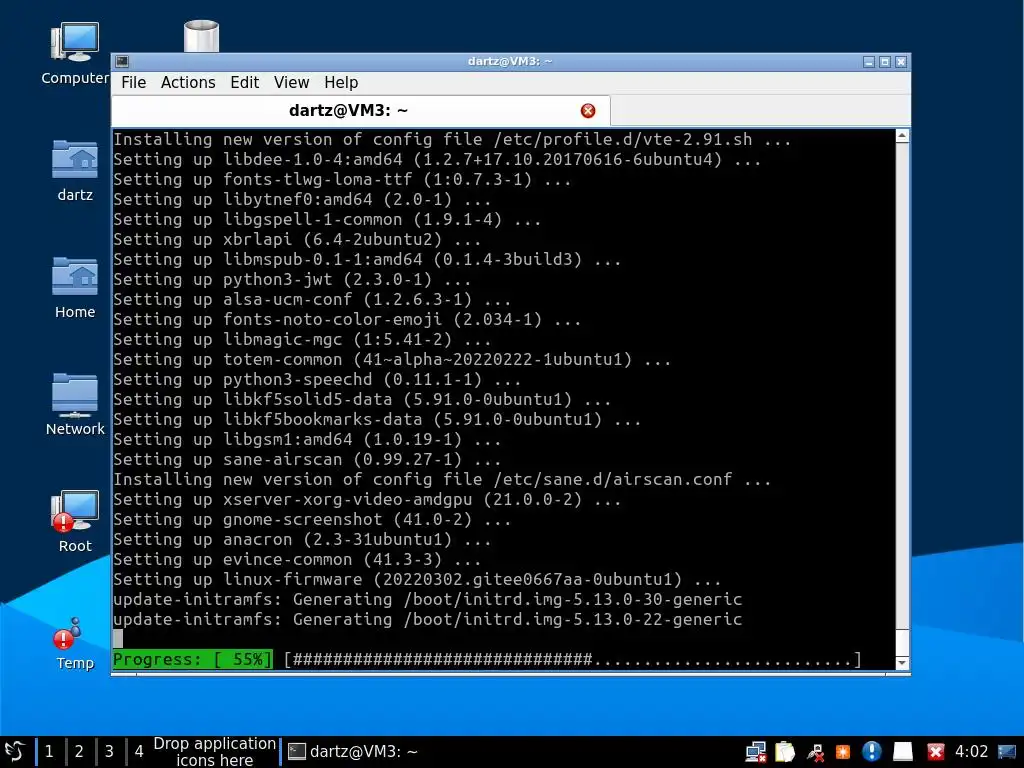Screen dimensions: 1024x768
Task: Open the dartz folder icon
Action: (x=74, y=170)
